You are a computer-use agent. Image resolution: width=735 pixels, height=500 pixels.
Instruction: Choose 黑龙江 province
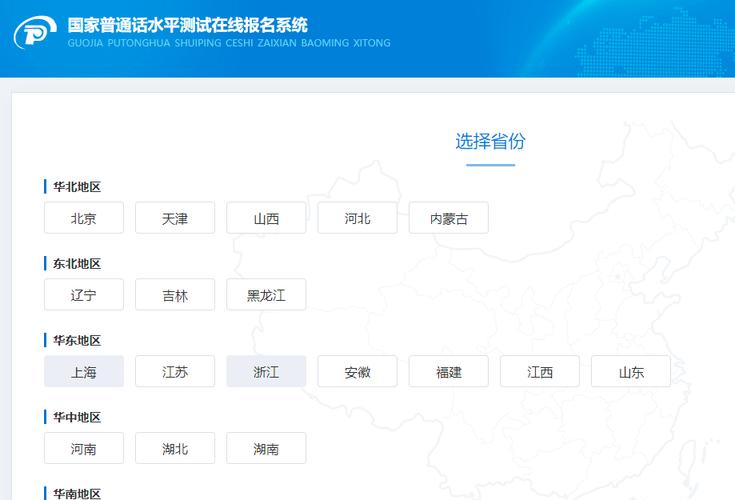click(266, 295)
